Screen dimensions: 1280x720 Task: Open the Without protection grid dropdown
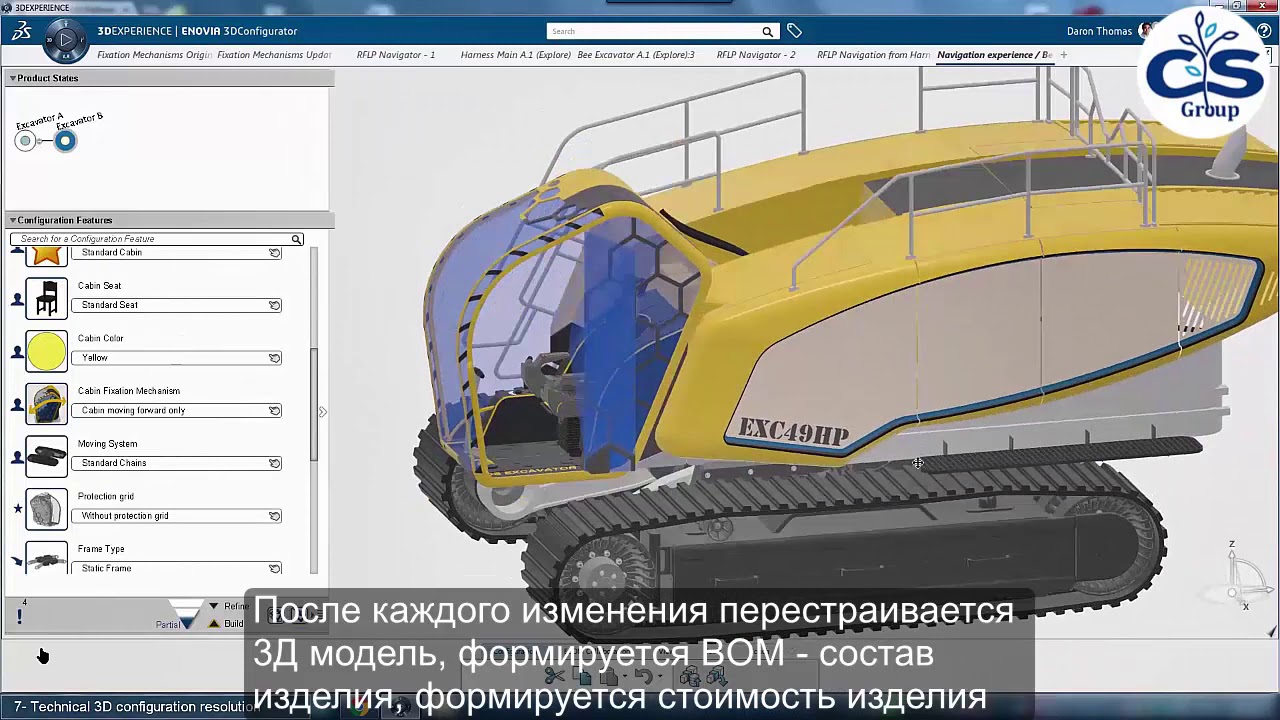tap(176, 516)
